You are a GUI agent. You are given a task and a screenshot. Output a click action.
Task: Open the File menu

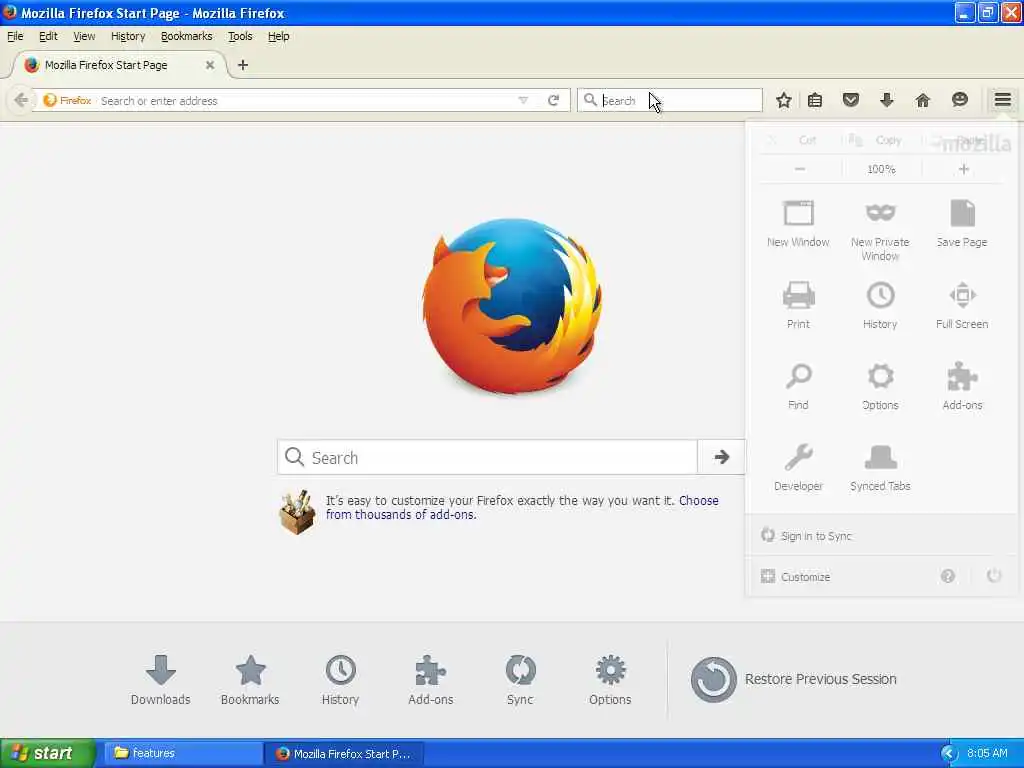point(15,37)
